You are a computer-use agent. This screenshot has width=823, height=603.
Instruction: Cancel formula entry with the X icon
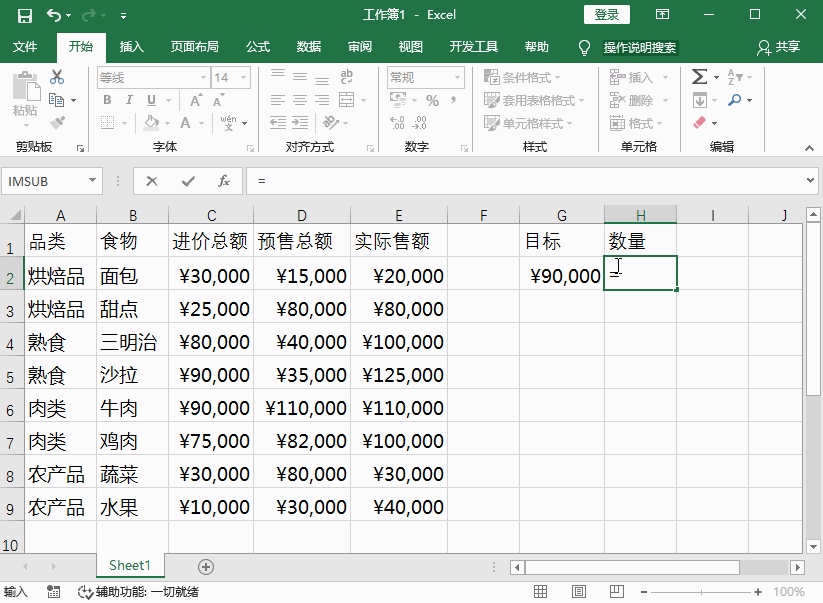click(152, 181)
